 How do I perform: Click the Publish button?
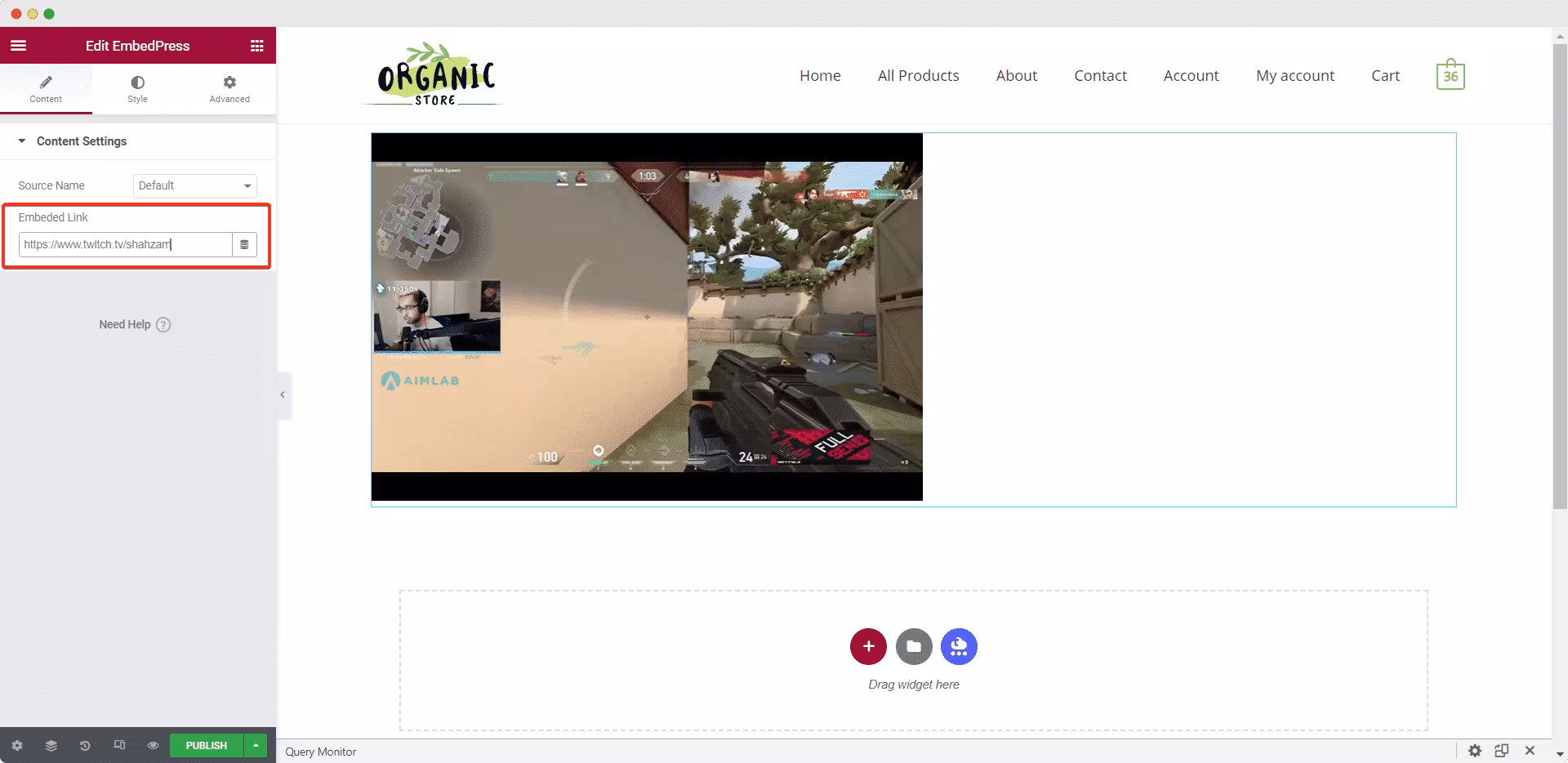207,745
